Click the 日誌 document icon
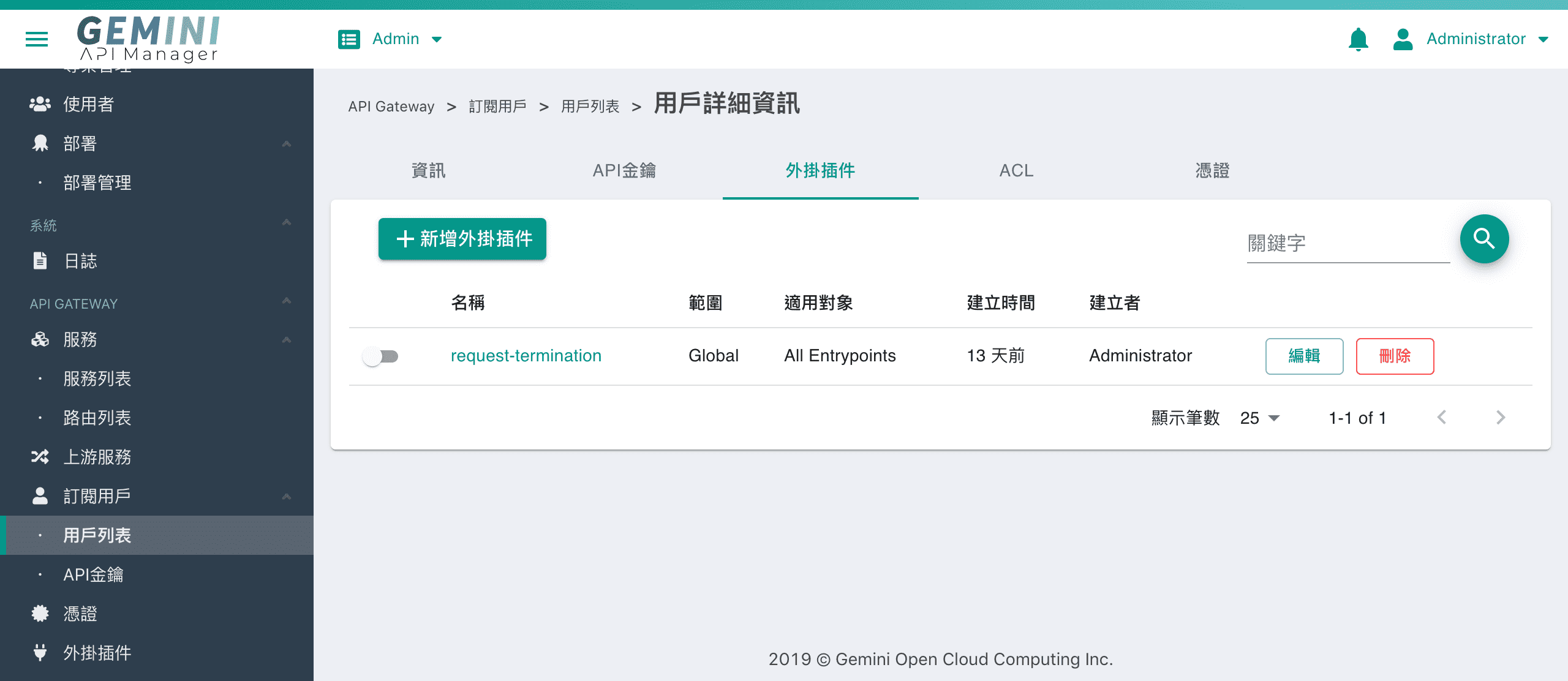This screenshot has width=1568, height=681. 40,261
